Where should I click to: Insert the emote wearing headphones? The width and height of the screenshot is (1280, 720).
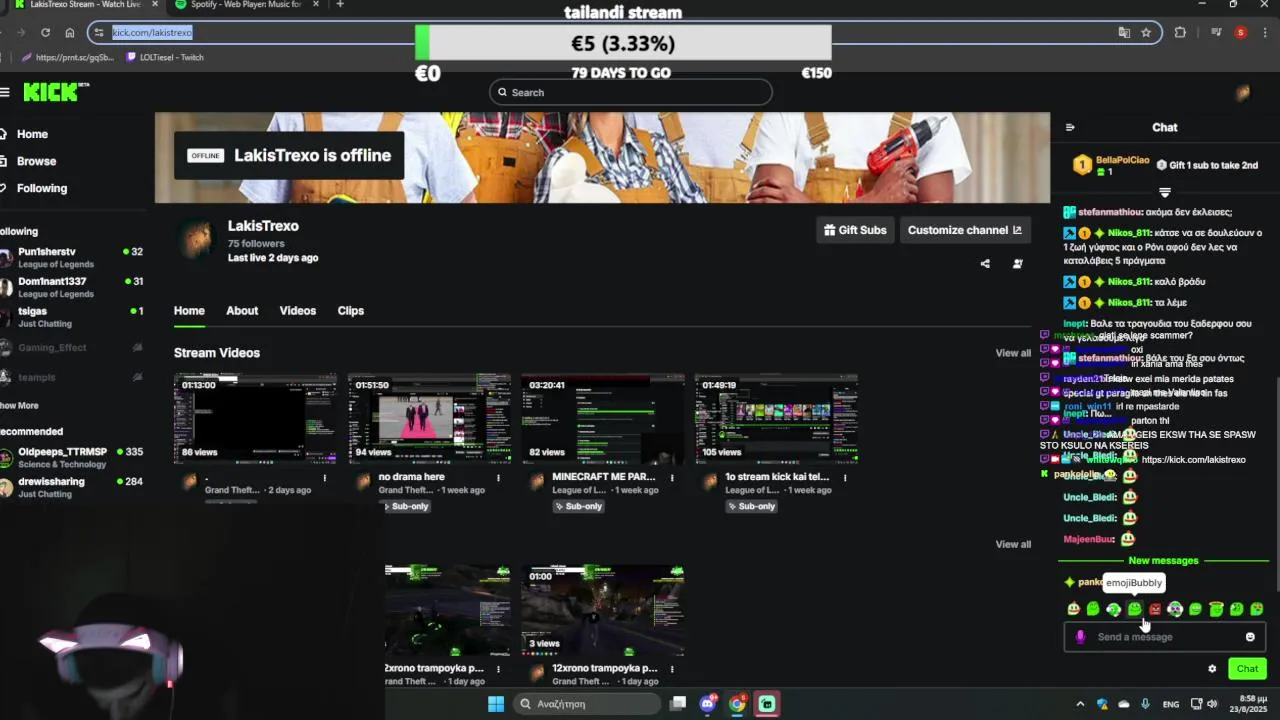point(1175,609)
